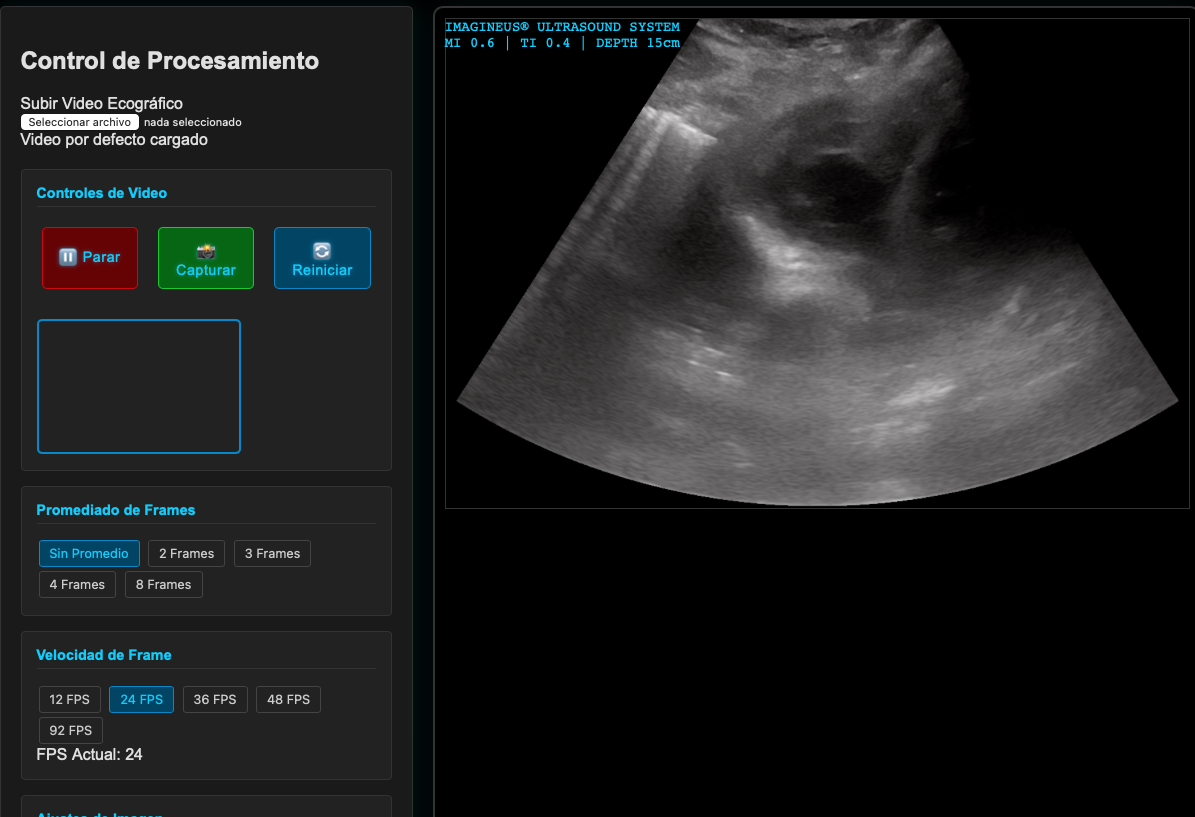Click the Controles de Video section heading

coord(102,193)
